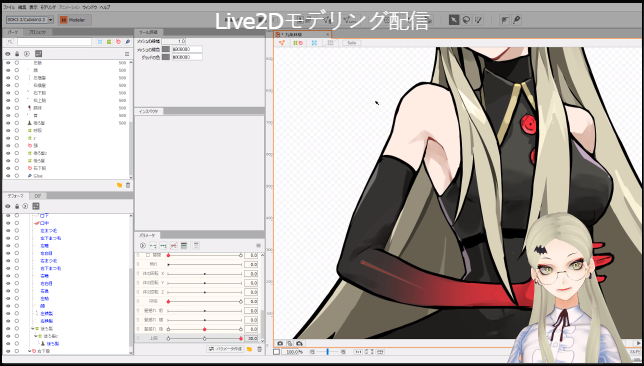
Task: Select the 右下まつ毛 item in deformer tree
Action: [51, 268]
